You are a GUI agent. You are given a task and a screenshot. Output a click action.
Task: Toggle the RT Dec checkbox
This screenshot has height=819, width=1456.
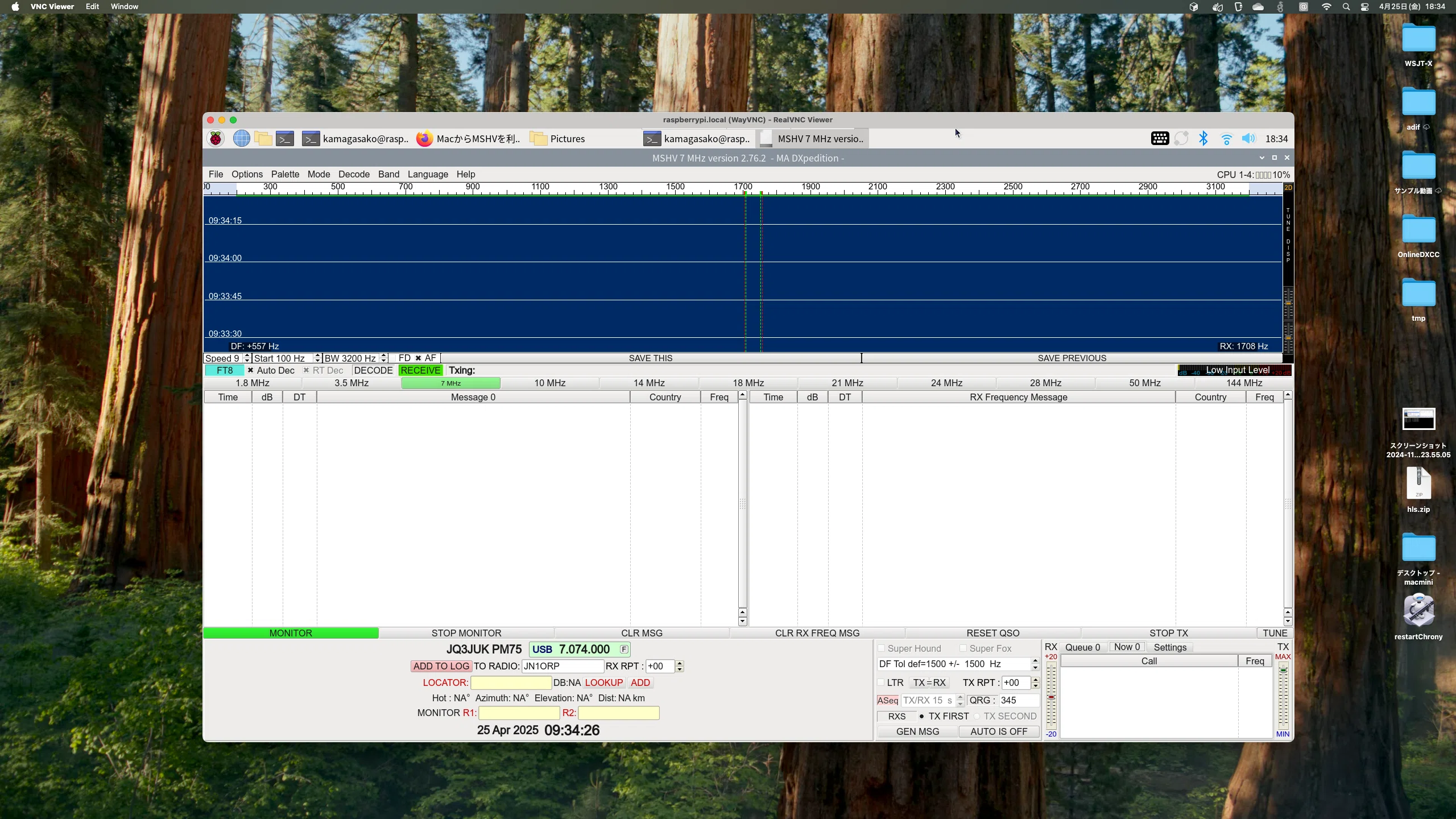tap(306, 370)
